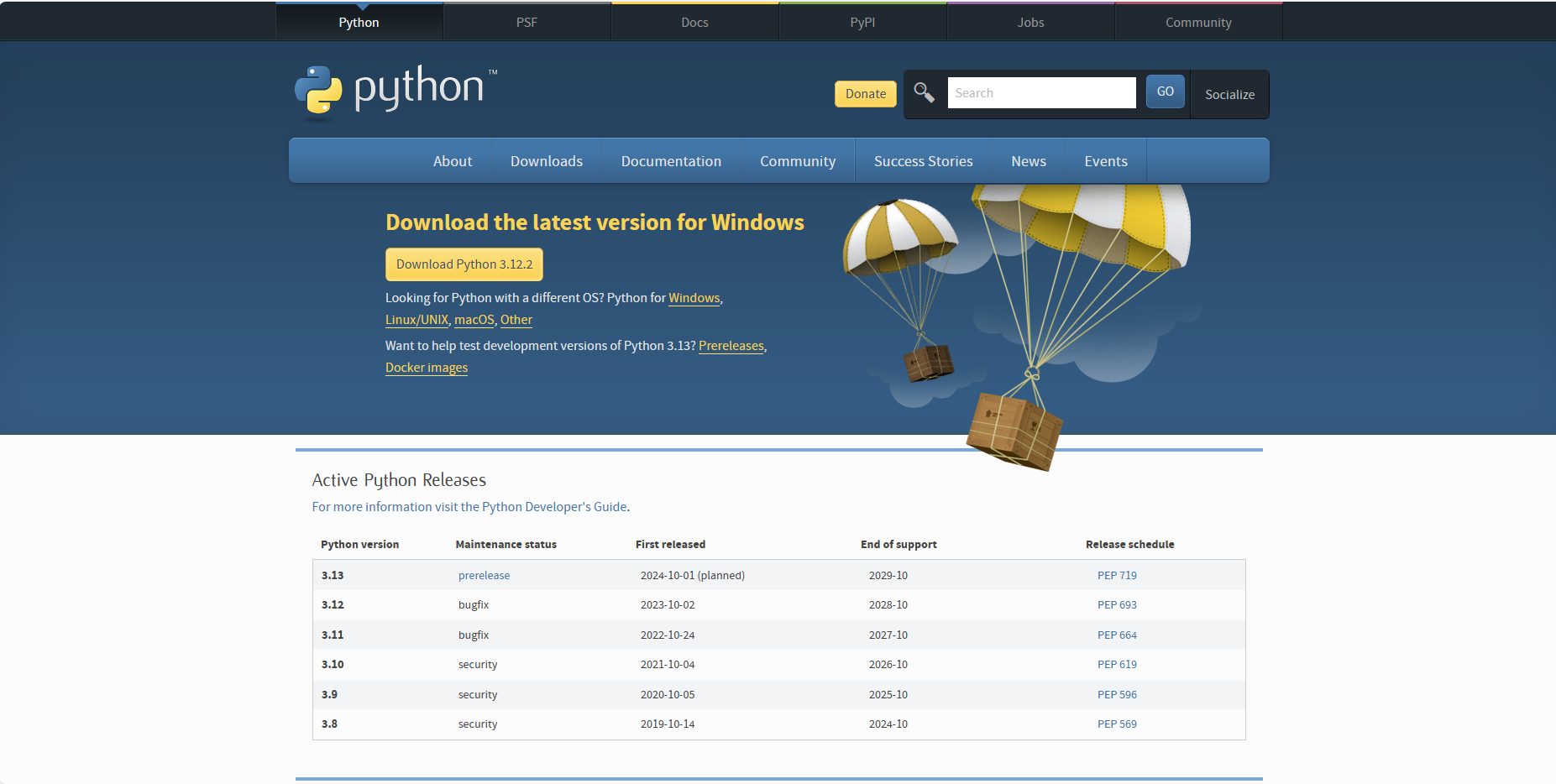Open the Jobs tab
The image size is (1556, 784).
tap(1030, 22)
